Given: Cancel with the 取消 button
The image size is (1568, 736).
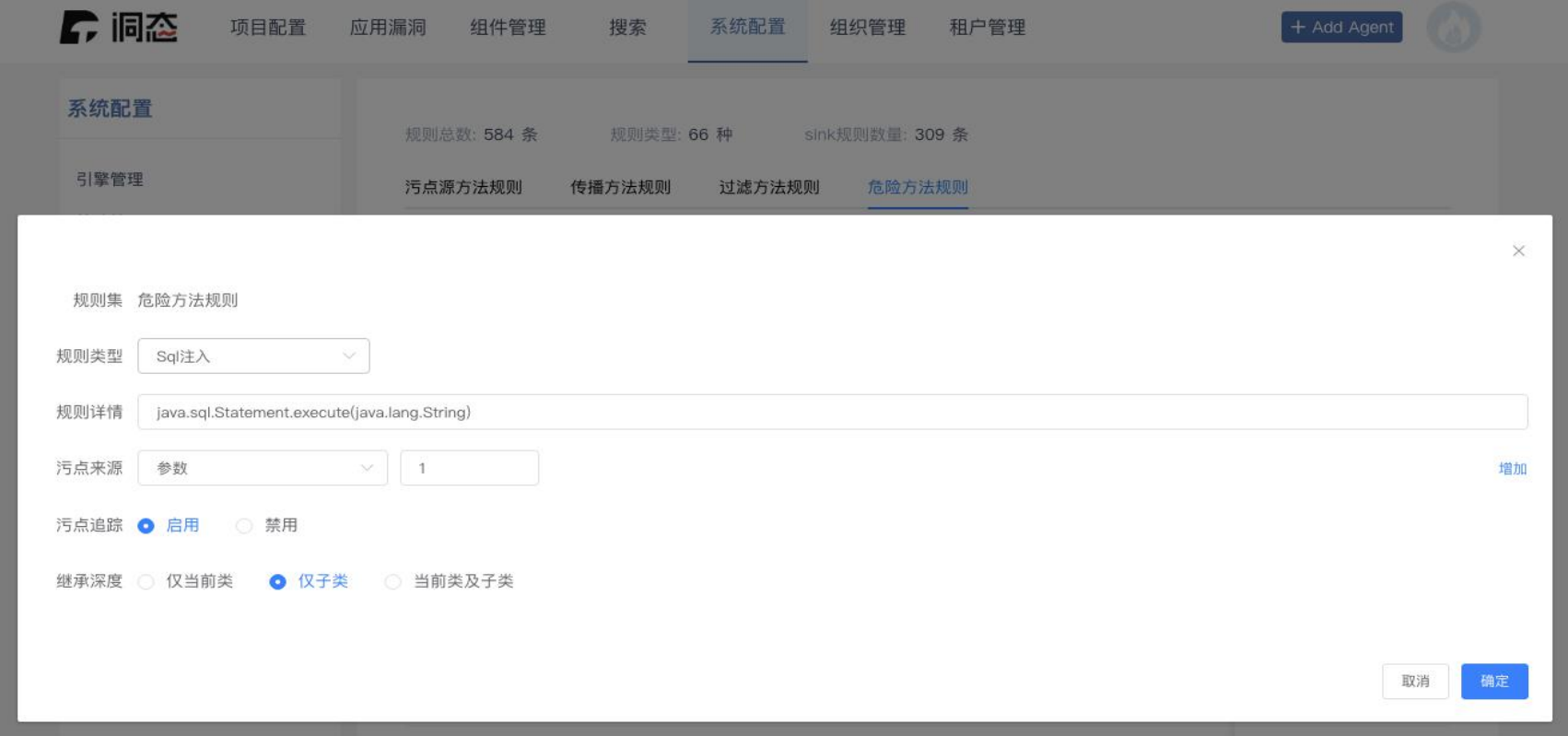Looking at the screenshot, I should pyautogui.click(x=1415, y=682).
